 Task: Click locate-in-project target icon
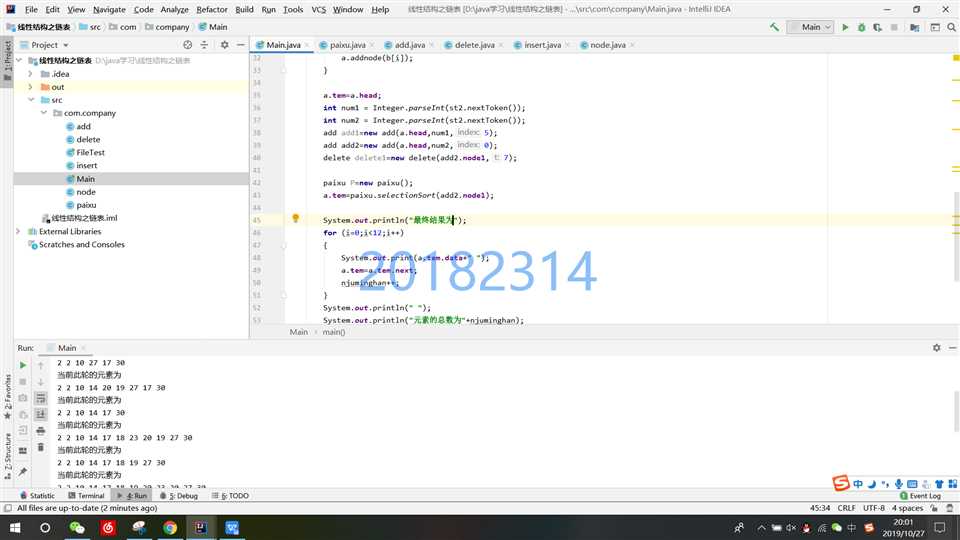(187, 45)
